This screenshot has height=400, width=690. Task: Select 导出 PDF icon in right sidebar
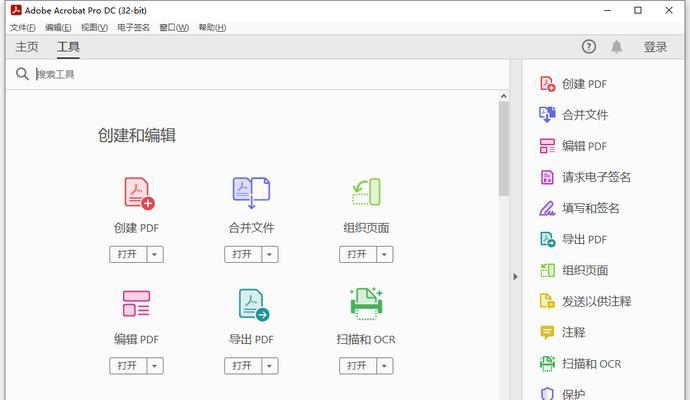(x=547, y=239)
